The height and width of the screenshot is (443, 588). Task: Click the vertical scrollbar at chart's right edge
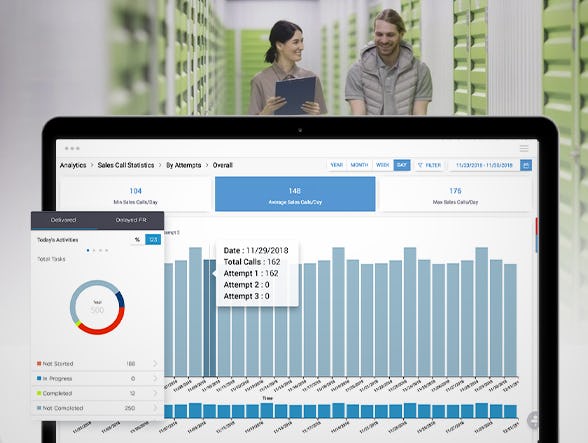537,235
